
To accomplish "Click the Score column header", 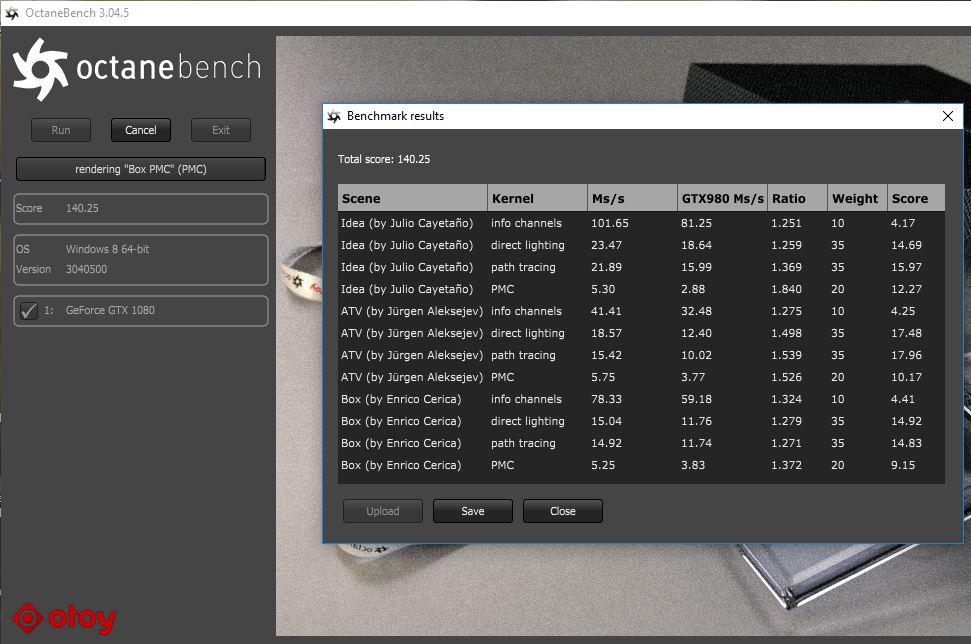I will tap(917, 198).
